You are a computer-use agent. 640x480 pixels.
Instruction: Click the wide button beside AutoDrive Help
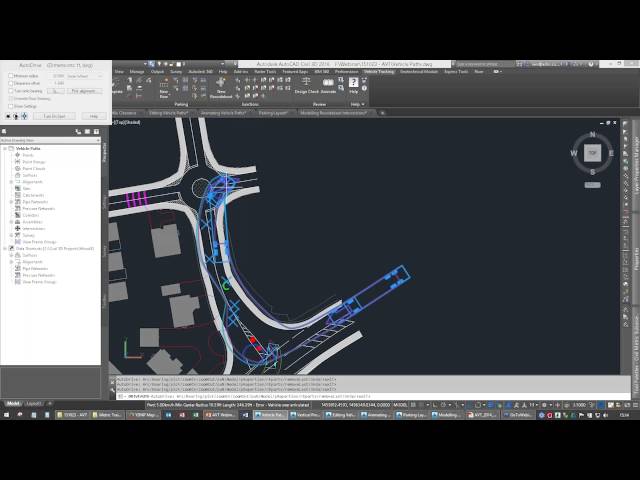[54, 116]
